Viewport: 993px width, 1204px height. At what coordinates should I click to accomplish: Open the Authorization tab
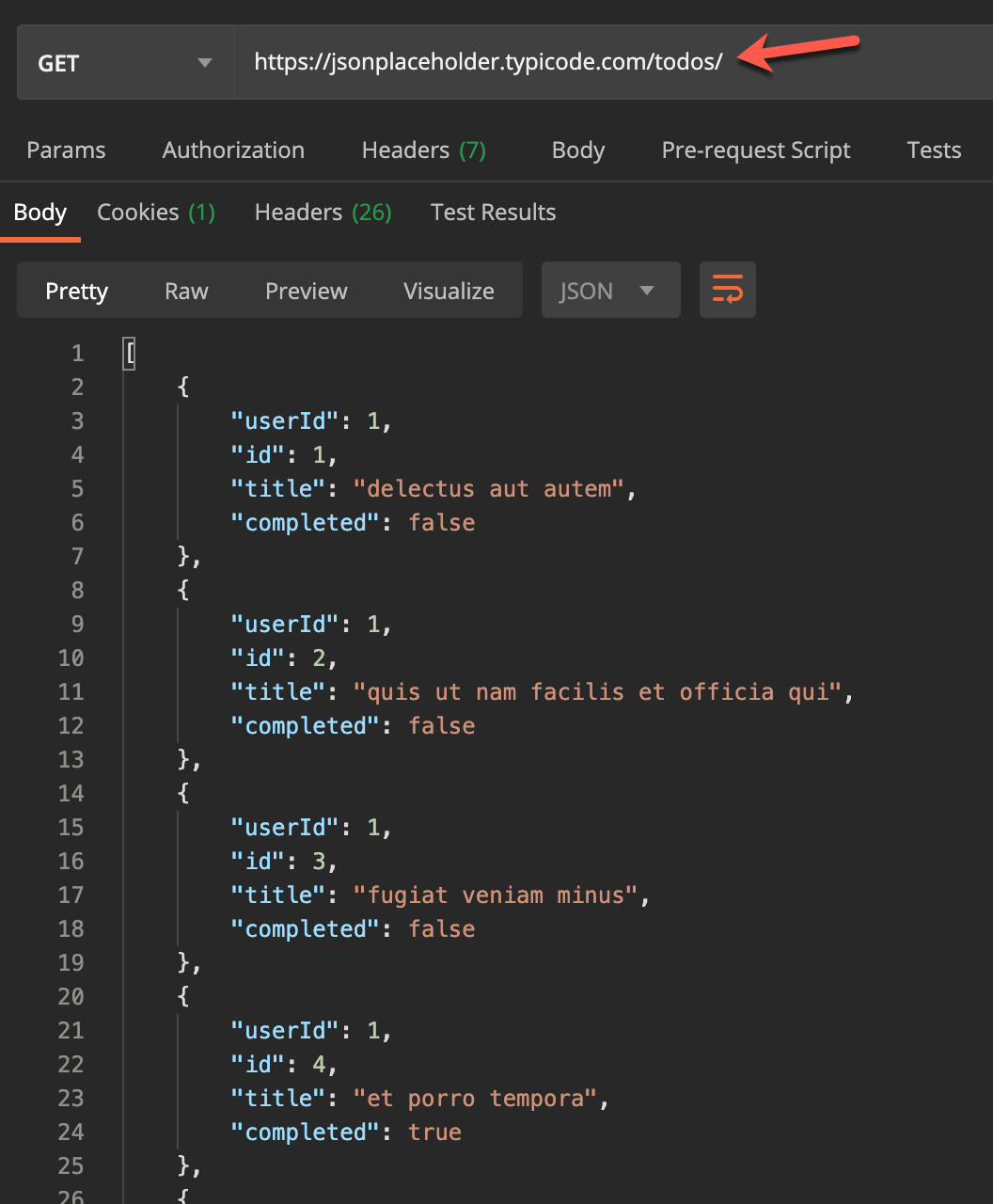click(233, 150)
